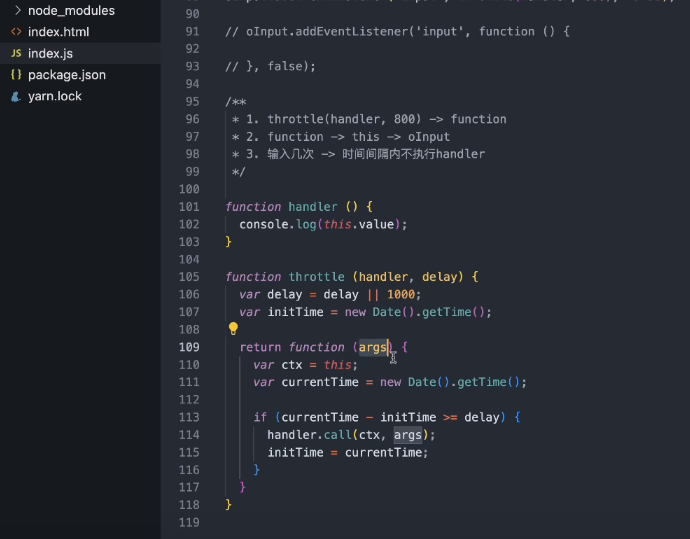Image resolution: width=690 pixels, height=539 pixels.
Task: Click line number 109 in the gutter
Action: tap(189, 347)
